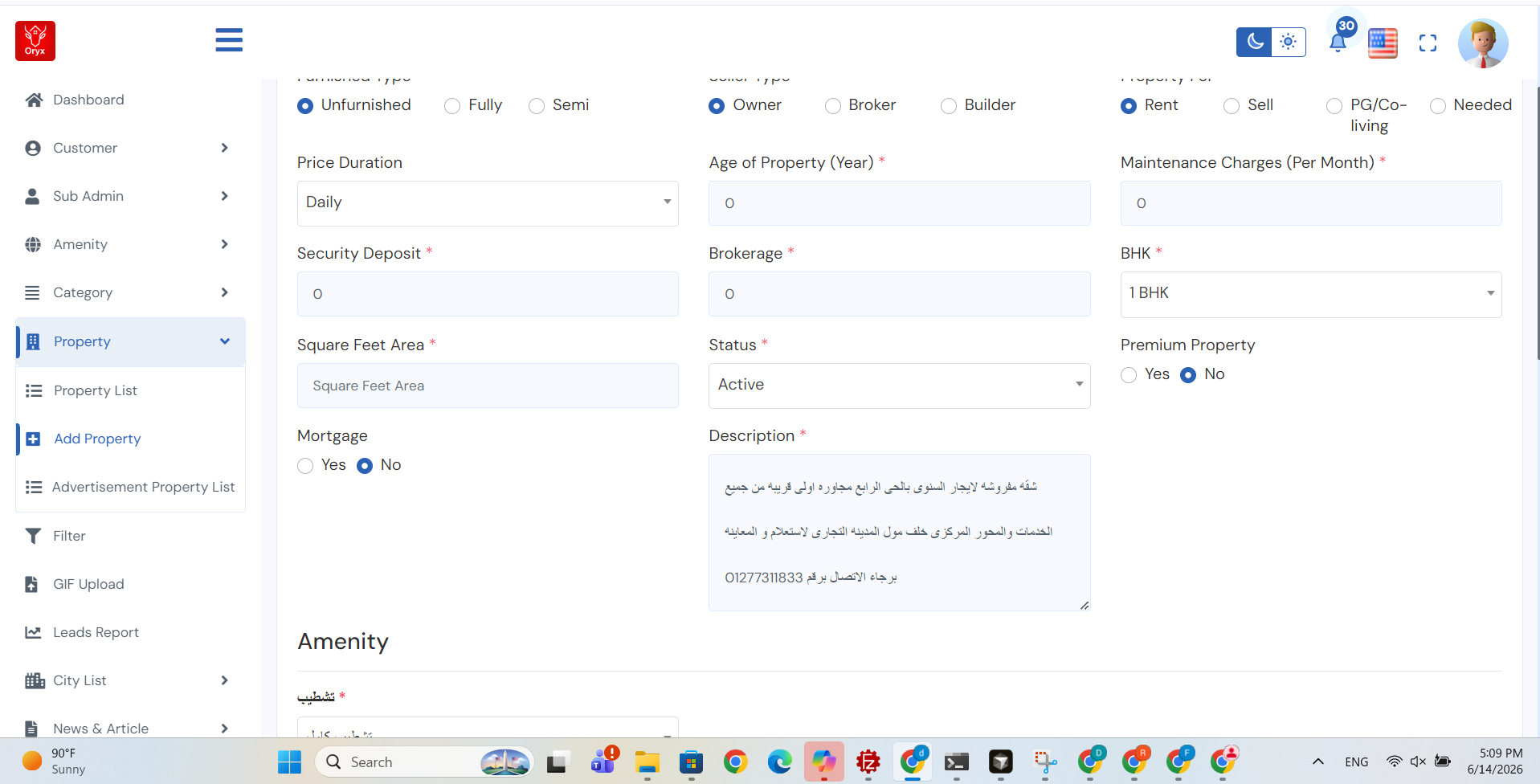Toggle the hamburger sidebar menu
Image resolution: width=1540 pixels, height=784 pixels.
pyautogui.click(x=229, y=40)
